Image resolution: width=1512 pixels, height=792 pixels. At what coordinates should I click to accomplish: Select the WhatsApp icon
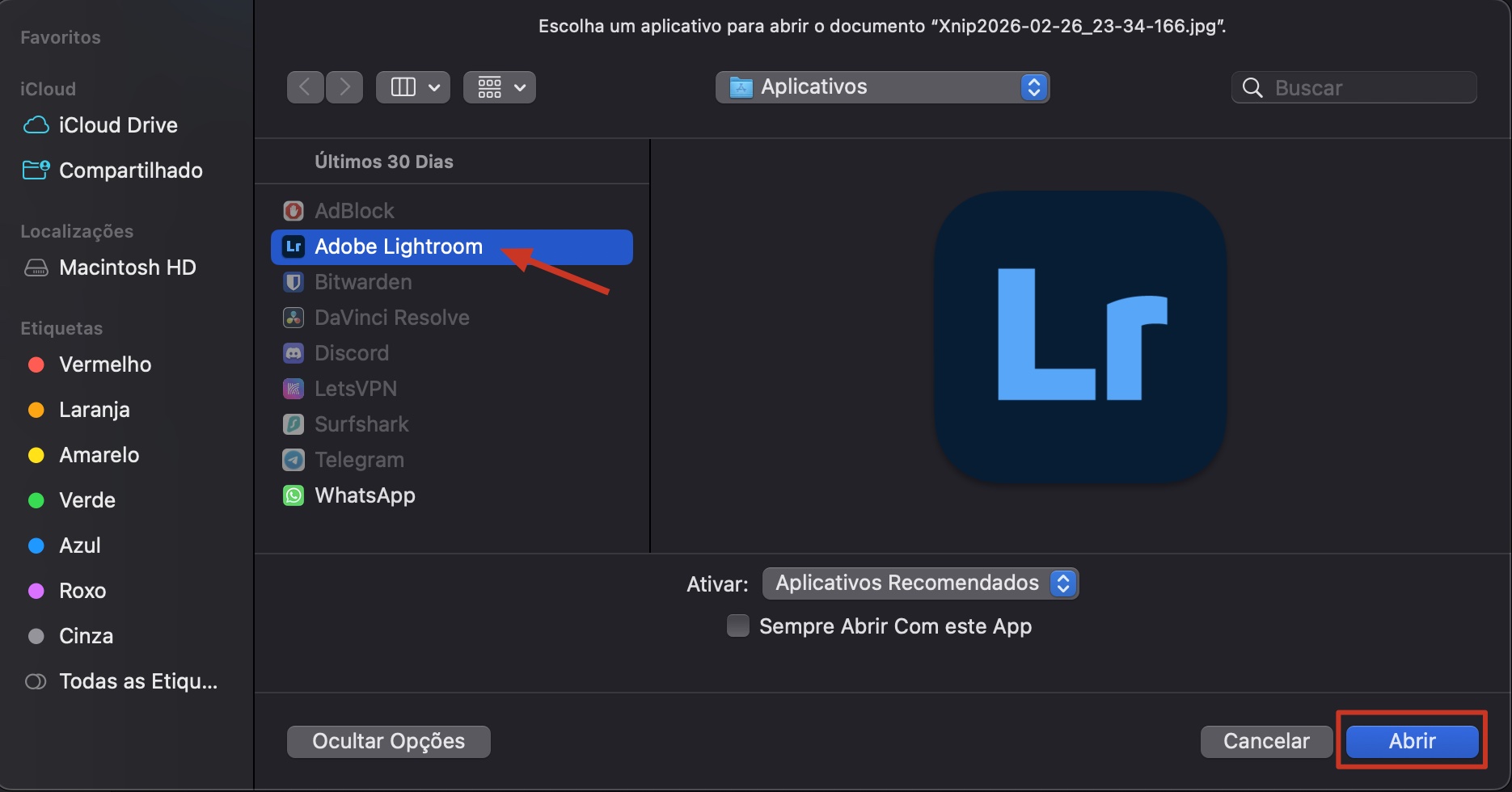[x=293, y=495]
